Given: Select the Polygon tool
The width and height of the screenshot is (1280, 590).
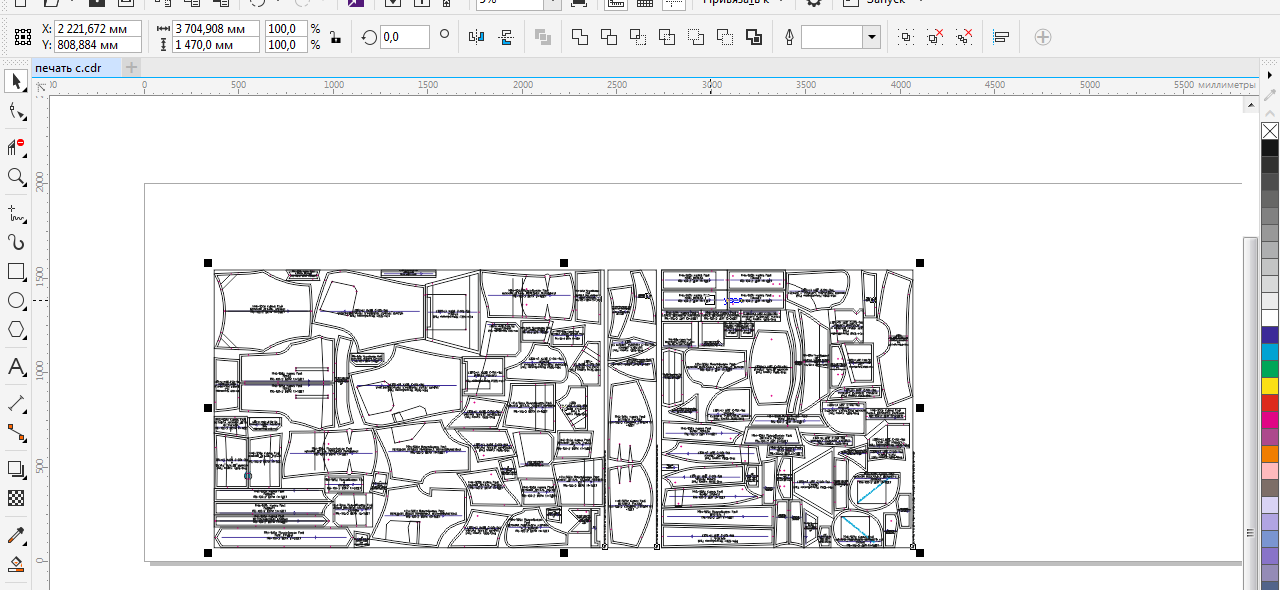Looking at the screenshot, I should point(17,330).
